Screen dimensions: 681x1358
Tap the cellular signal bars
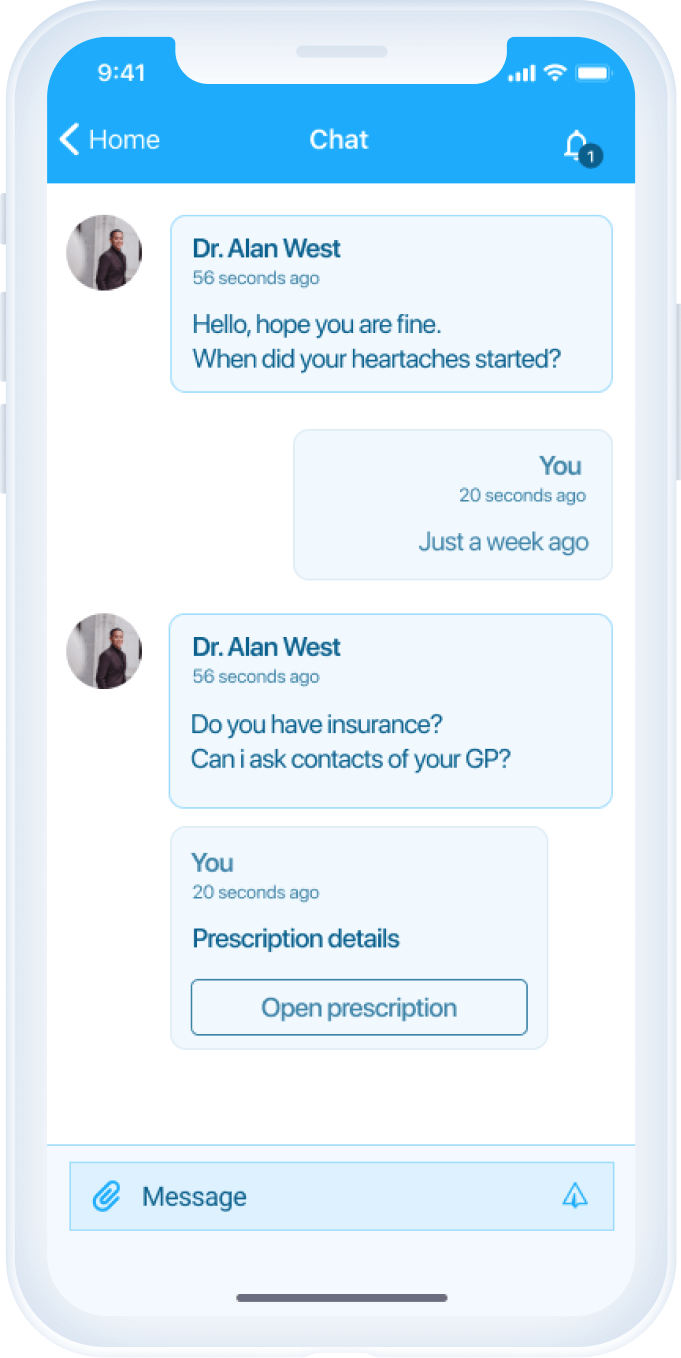[522, 74]
